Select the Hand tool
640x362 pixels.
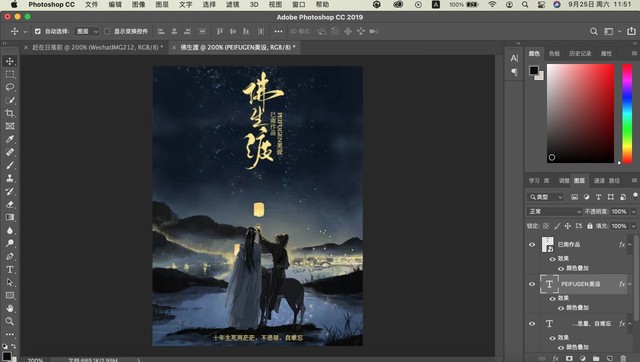coord(10,308)
